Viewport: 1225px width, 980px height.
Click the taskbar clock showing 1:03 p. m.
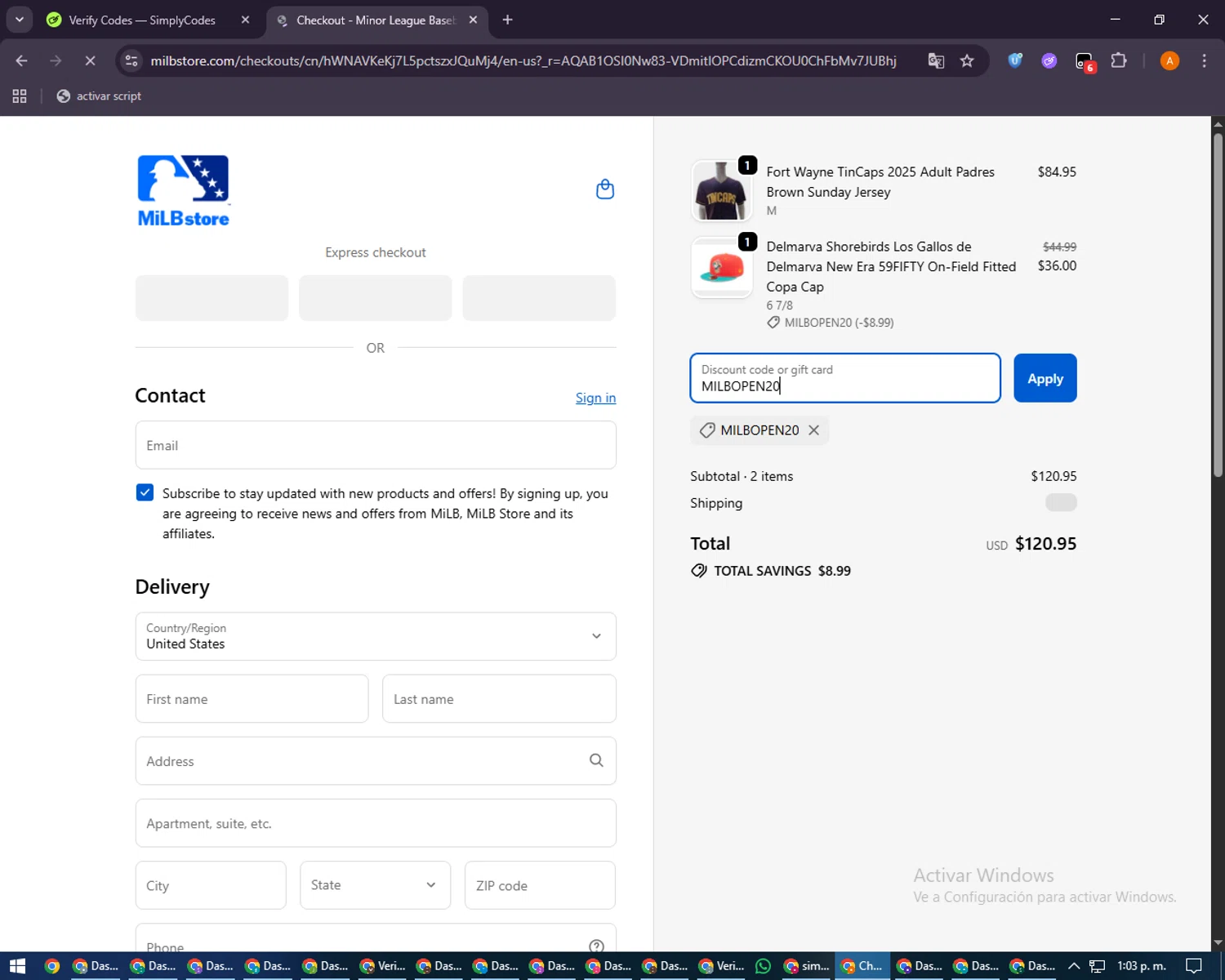1141,966
